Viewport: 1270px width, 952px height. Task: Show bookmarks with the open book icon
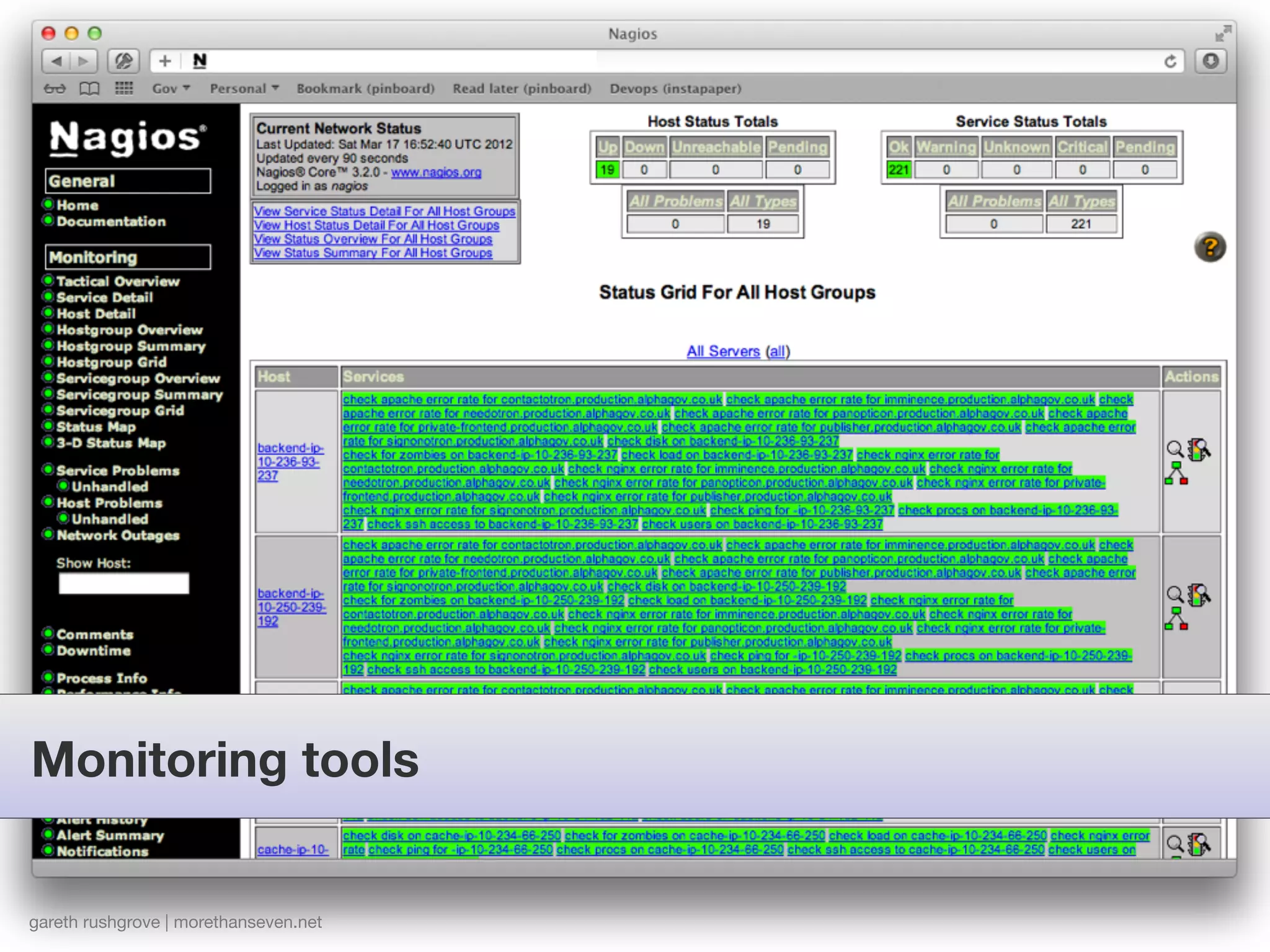[89, 89]
